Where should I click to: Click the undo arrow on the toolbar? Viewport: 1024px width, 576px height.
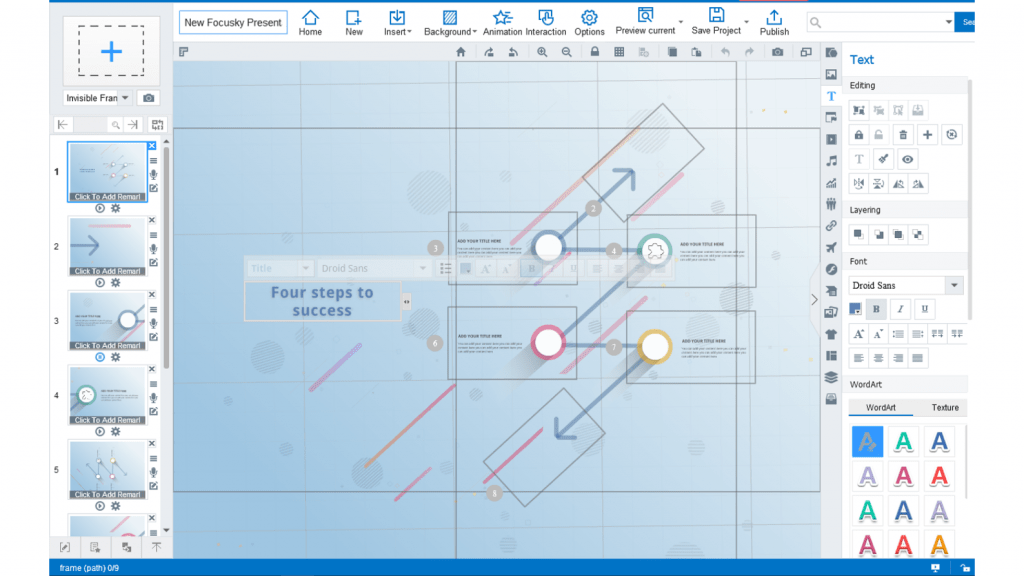pos(727,51)
